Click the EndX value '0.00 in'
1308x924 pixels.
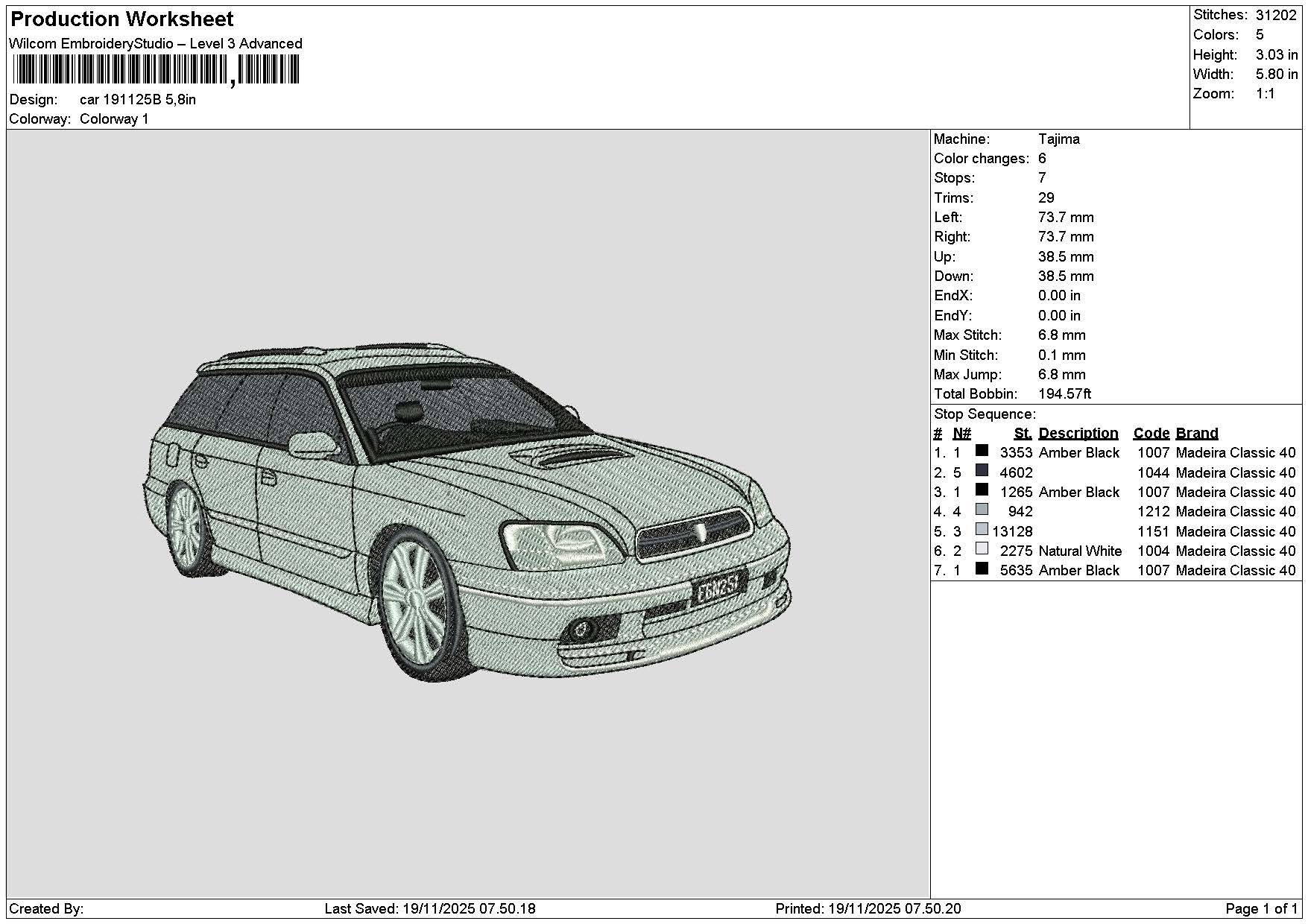coord(1059,296)
